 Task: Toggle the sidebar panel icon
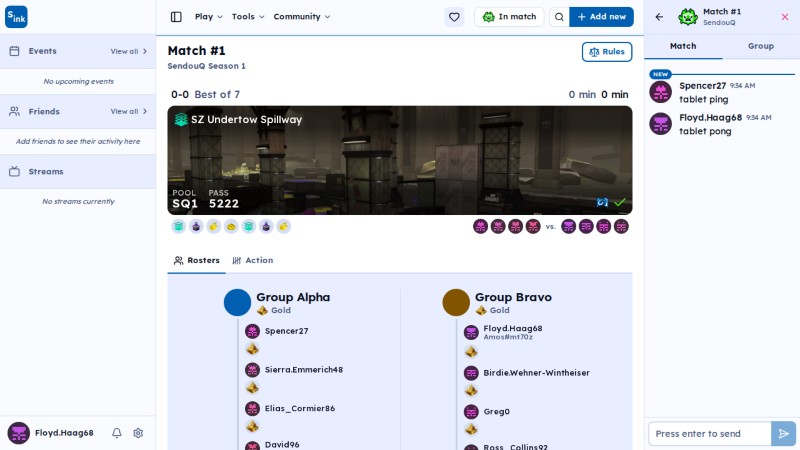click(x=176, y=17)
